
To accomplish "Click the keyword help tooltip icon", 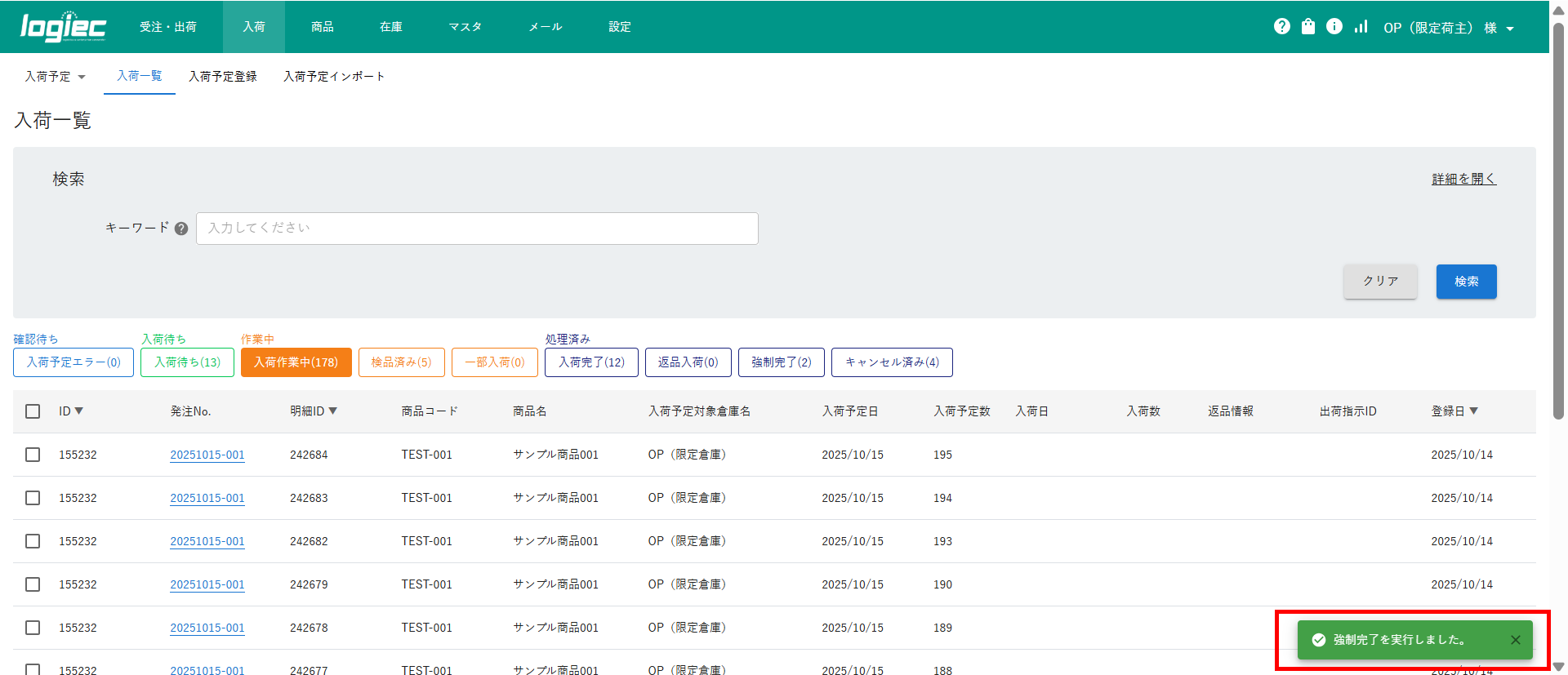I will 181,229.
